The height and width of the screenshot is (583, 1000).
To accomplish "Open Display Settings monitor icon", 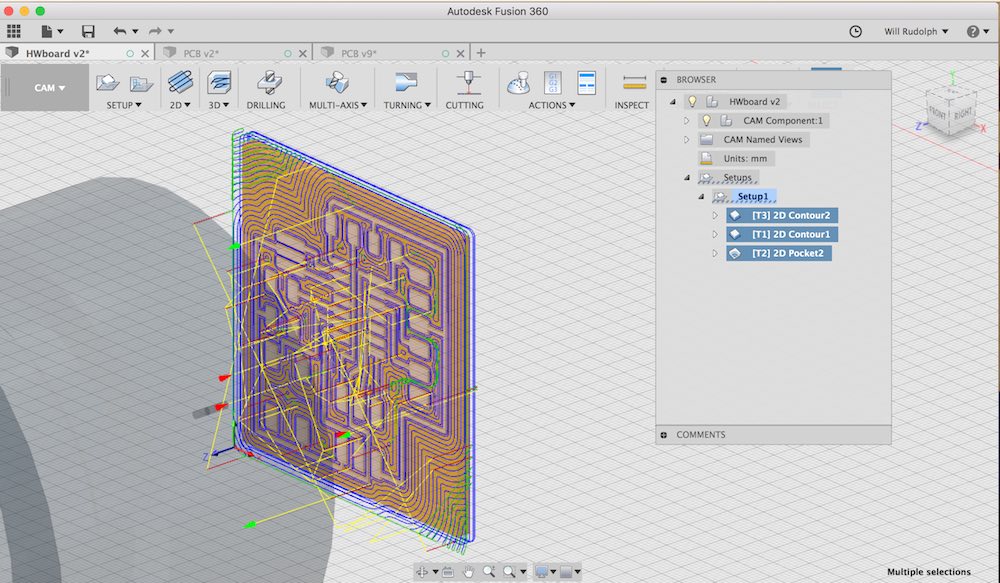I will click(x=541, y=572).
